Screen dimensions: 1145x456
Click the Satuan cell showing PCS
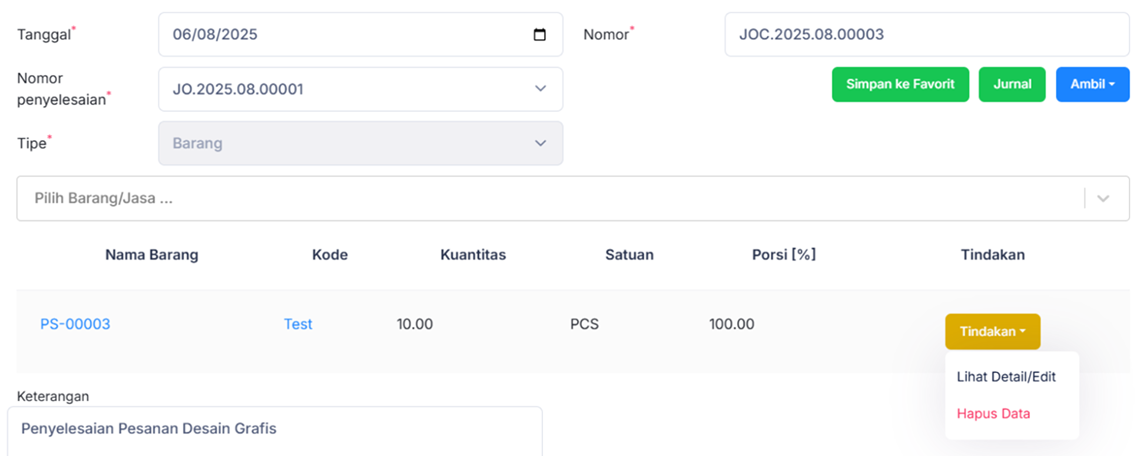[x=584, y=324]
